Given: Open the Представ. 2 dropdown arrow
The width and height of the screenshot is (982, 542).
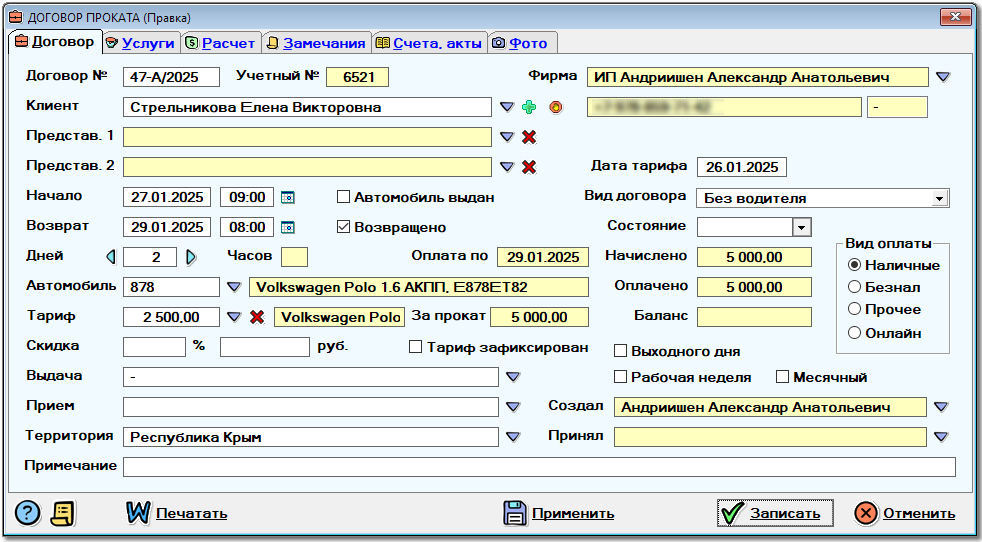Looking at the screenshot, I should tap(507, 167).
